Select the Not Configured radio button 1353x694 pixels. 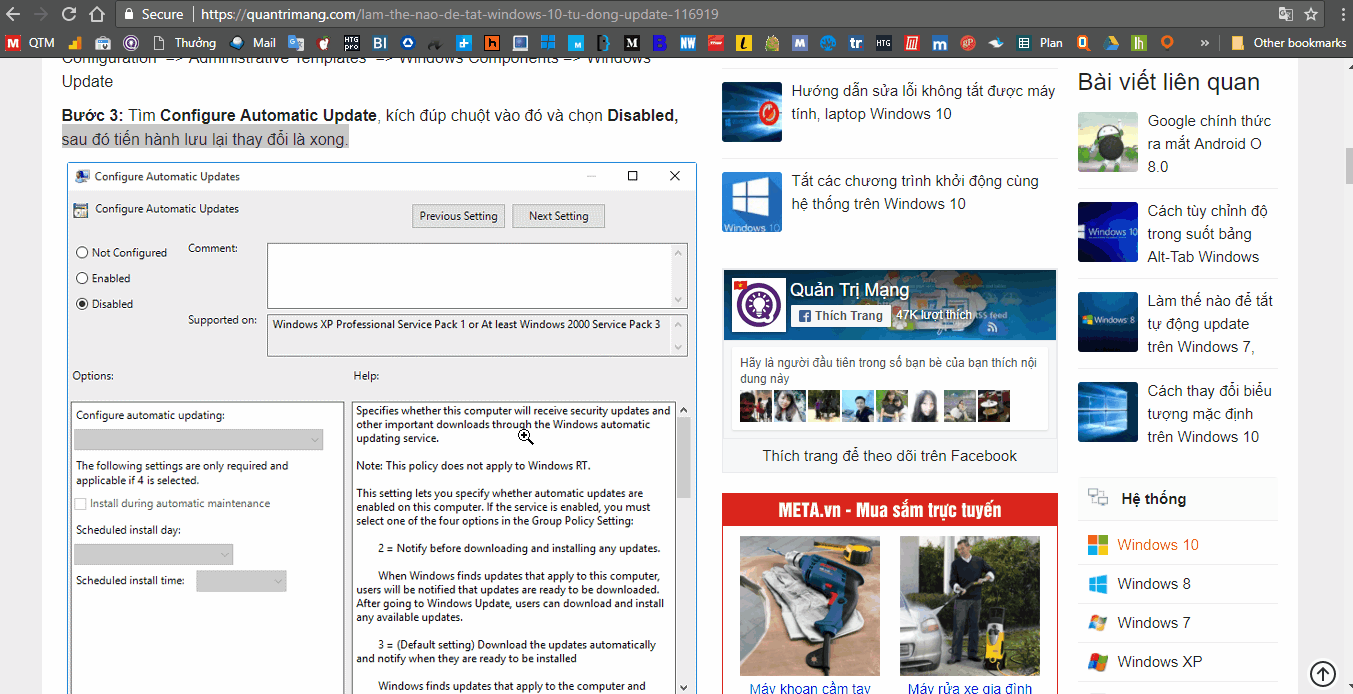coord(84,252)
